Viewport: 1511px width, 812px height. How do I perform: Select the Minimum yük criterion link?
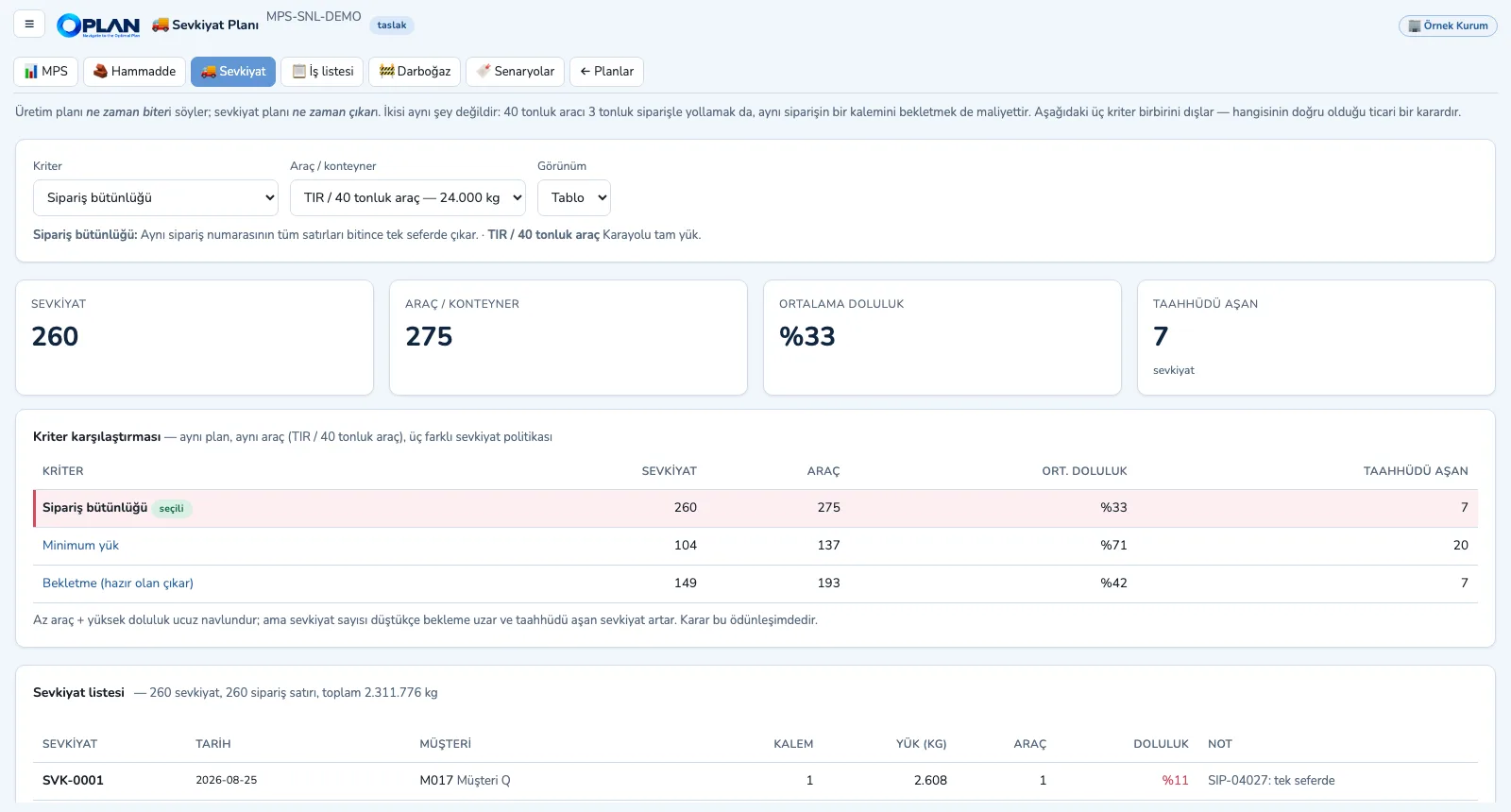[80, 546]
